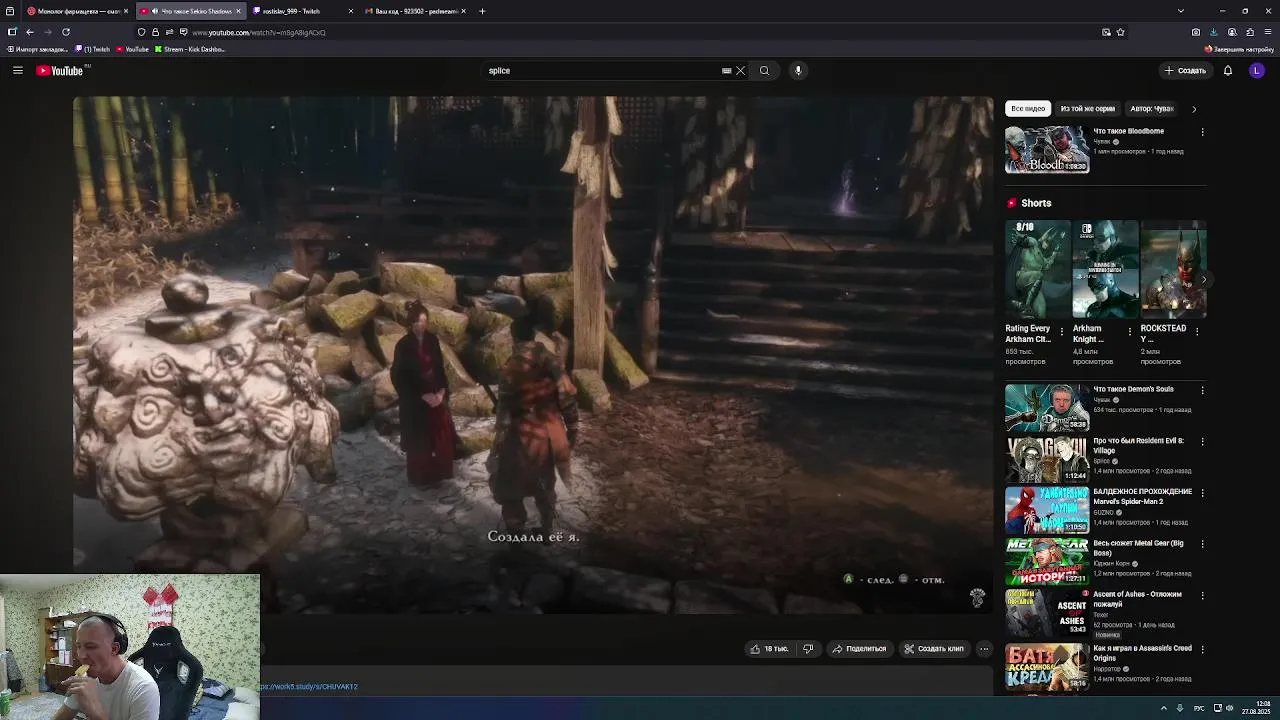
Task: Open 'Про что был Resident Evil 8: Village'
Action: [1047, 459]
